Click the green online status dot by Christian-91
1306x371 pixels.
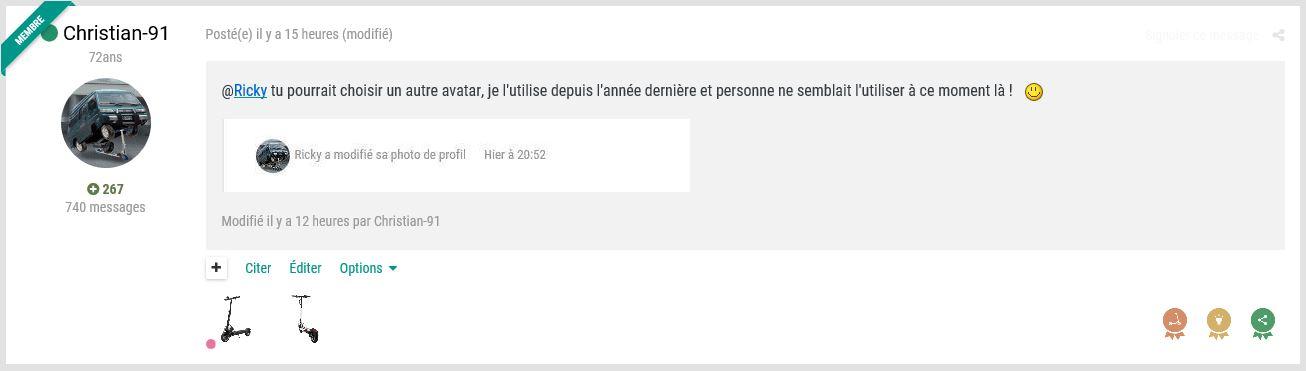tap(49, 34)
